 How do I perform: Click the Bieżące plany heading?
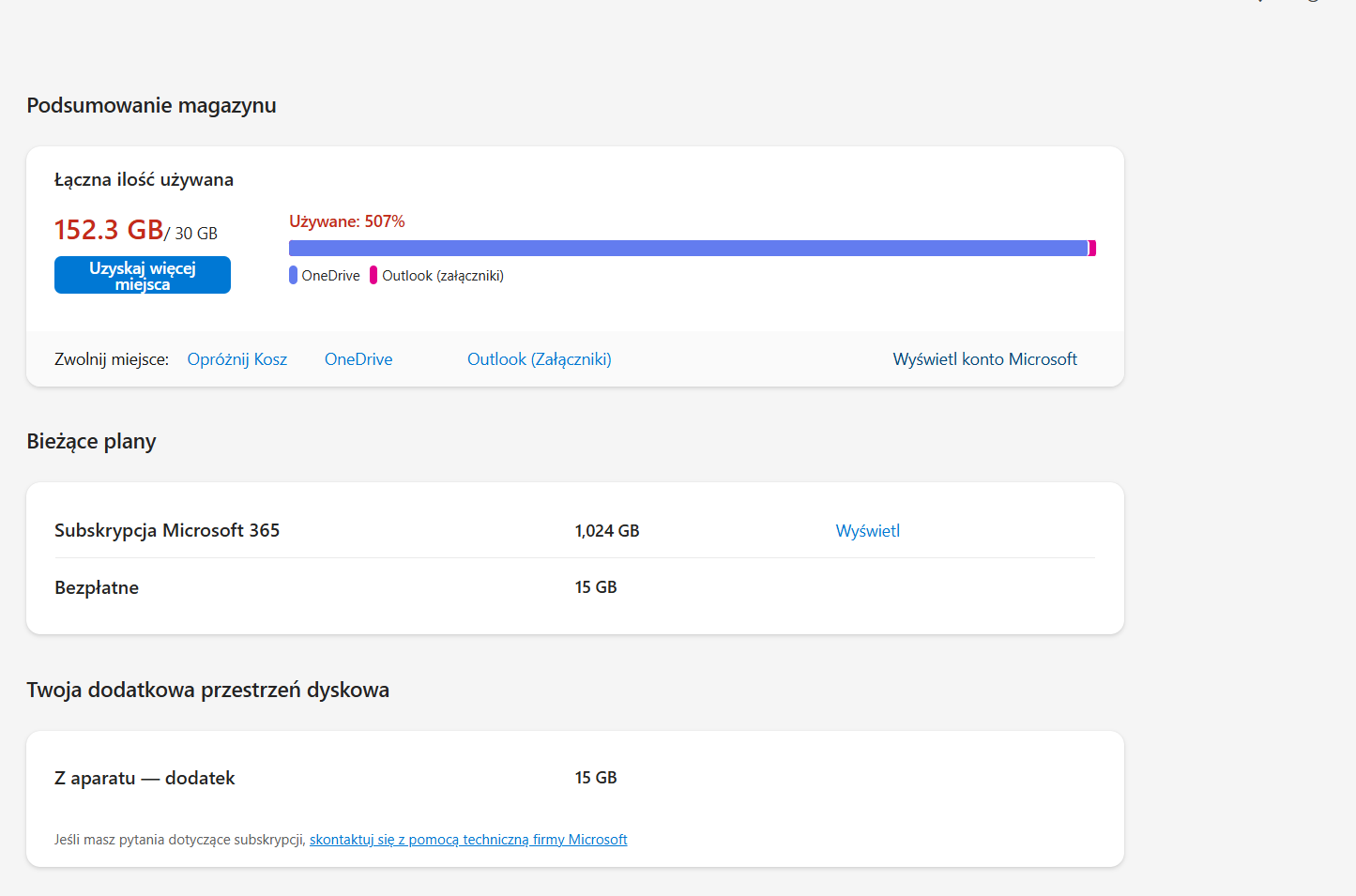click(x=91, y=442)
